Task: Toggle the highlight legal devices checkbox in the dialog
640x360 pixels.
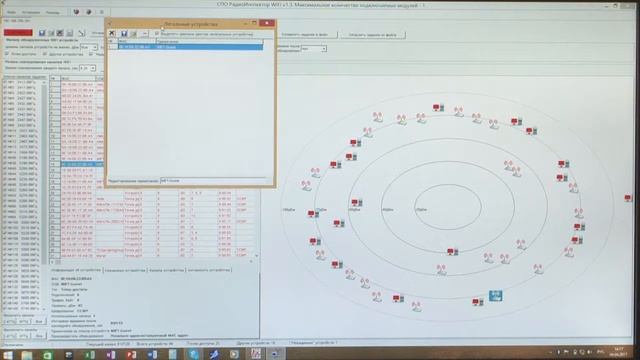Action: click(x=157, y=34)
